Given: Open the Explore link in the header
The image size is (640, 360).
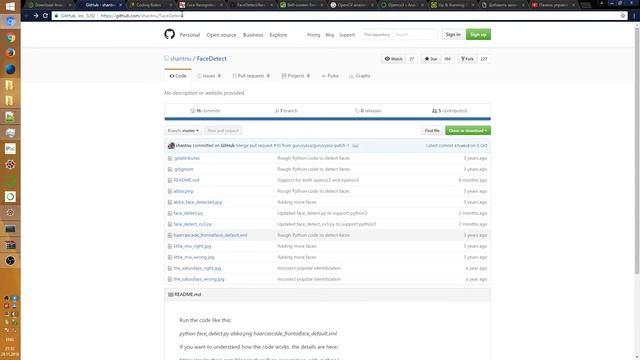Looking at the screenshot, I should pyautogui.click(x=278, y=35).
